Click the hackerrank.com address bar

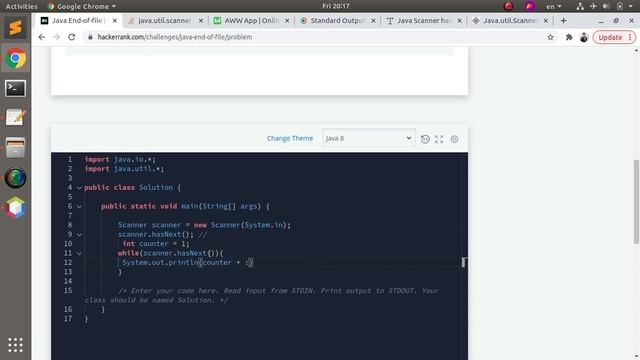tap(314, 37)
